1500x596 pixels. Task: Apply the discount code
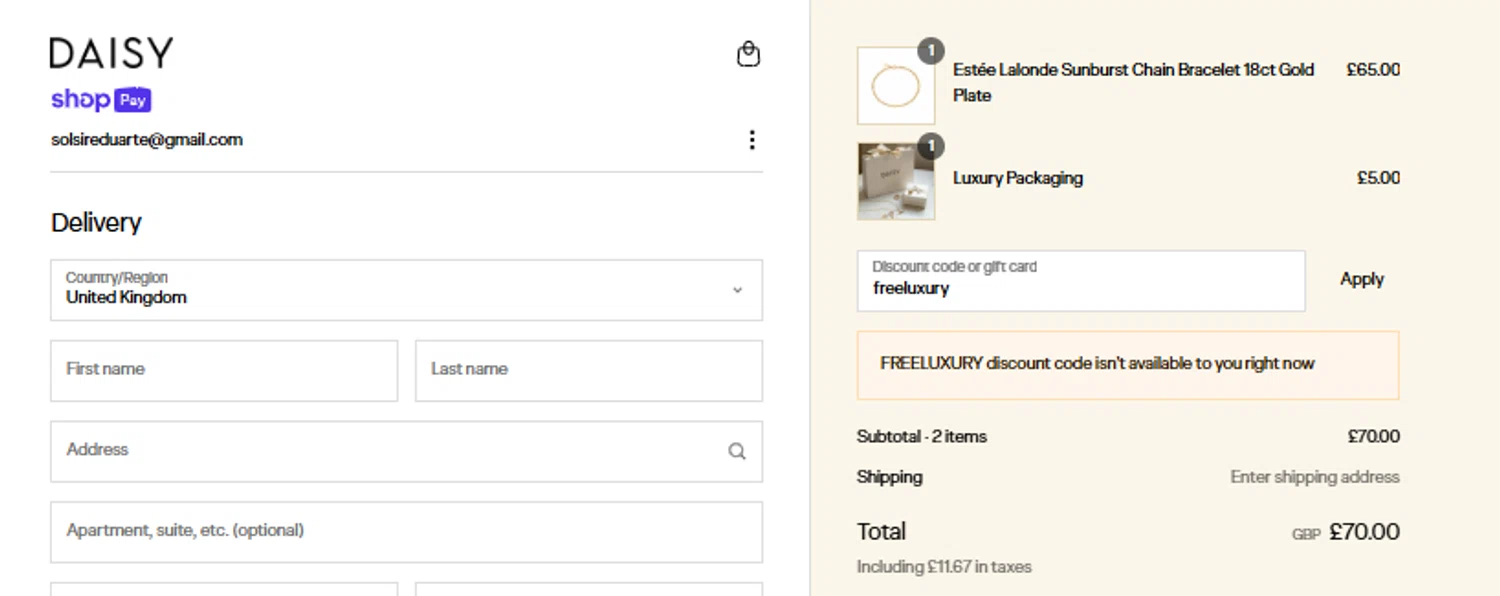coord(1362,279)
